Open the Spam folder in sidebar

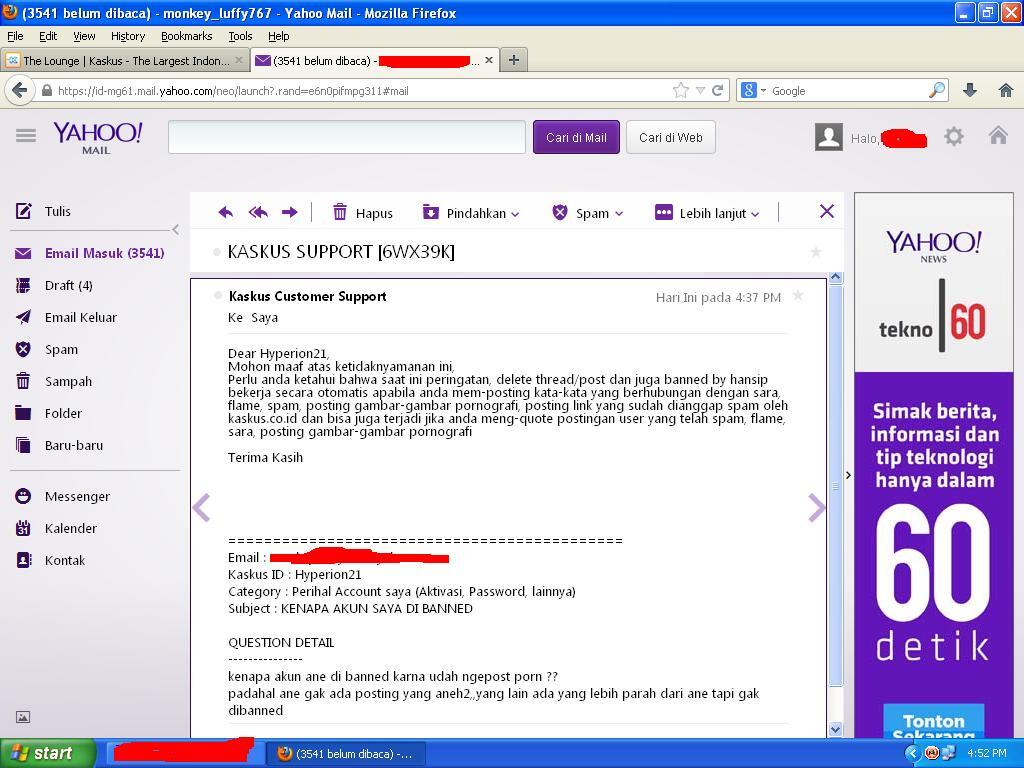(x=46, y=349)
